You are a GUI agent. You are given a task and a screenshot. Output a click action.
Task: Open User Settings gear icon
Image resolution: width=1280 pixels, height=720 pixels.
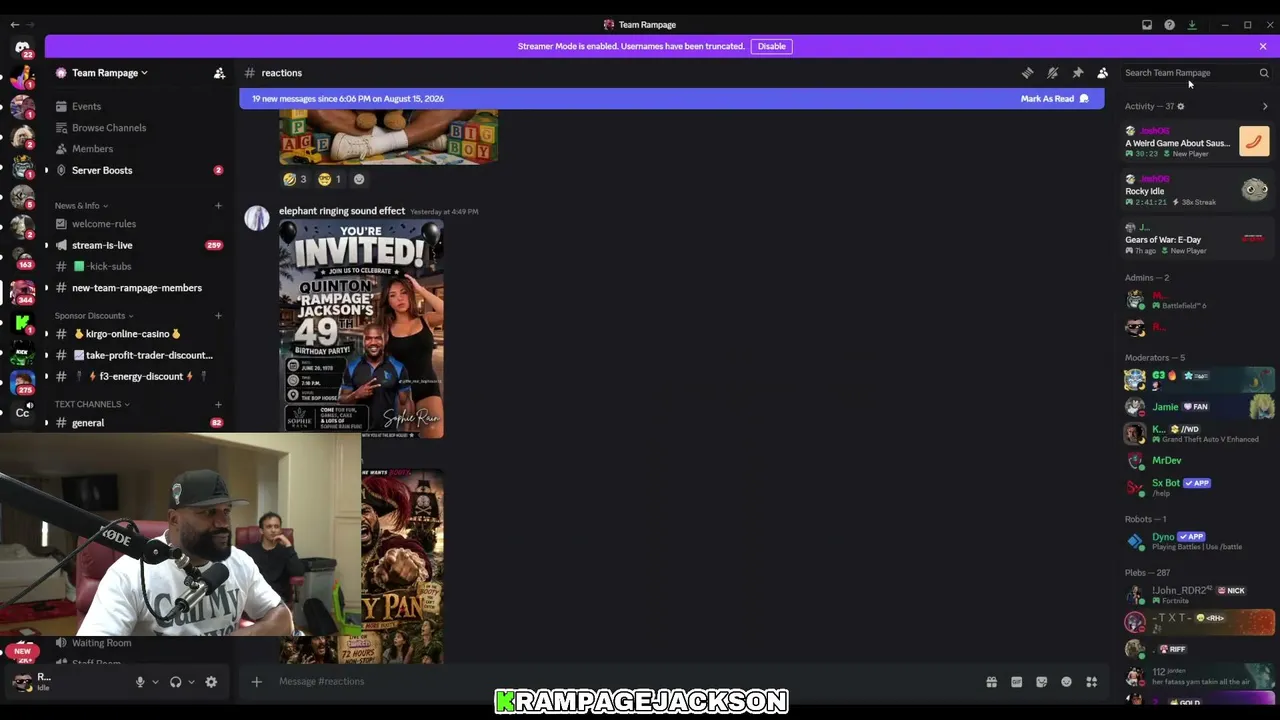tap(211, 682)
